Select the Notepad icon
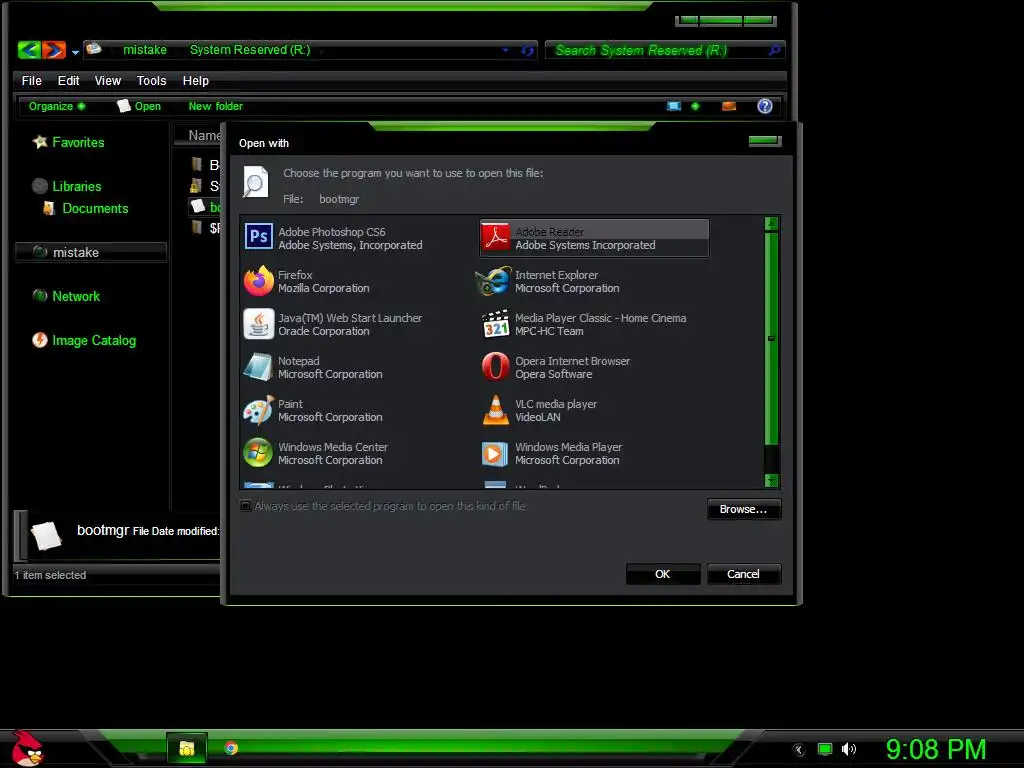The image size is (1024, 768). [x=259, y=367]
